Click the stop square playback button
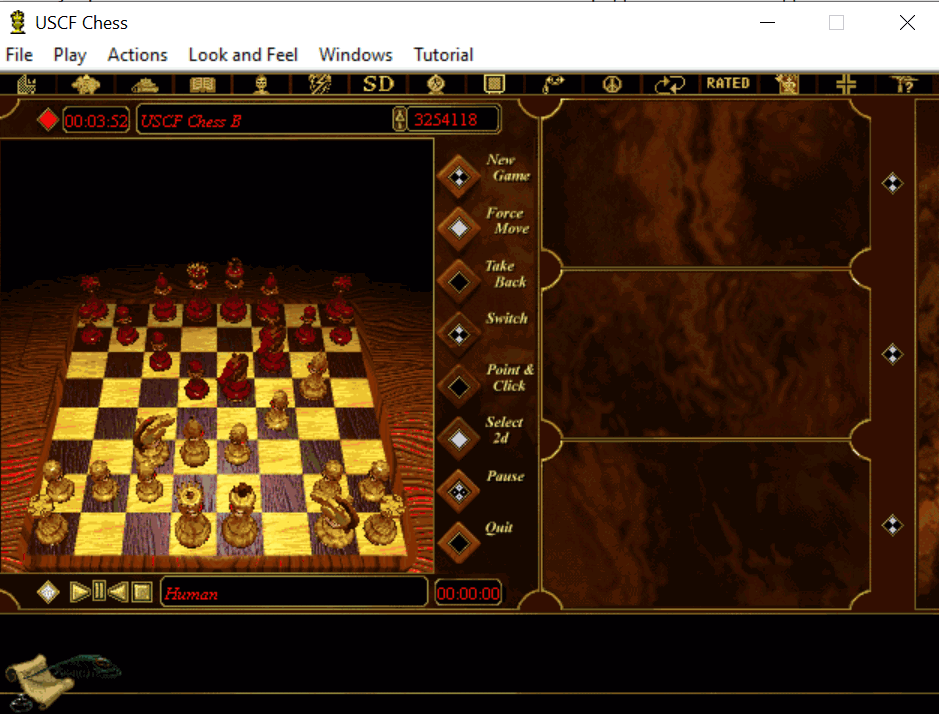Image resolution: width=939 pixels, height=714 pixels. [143, 592]
